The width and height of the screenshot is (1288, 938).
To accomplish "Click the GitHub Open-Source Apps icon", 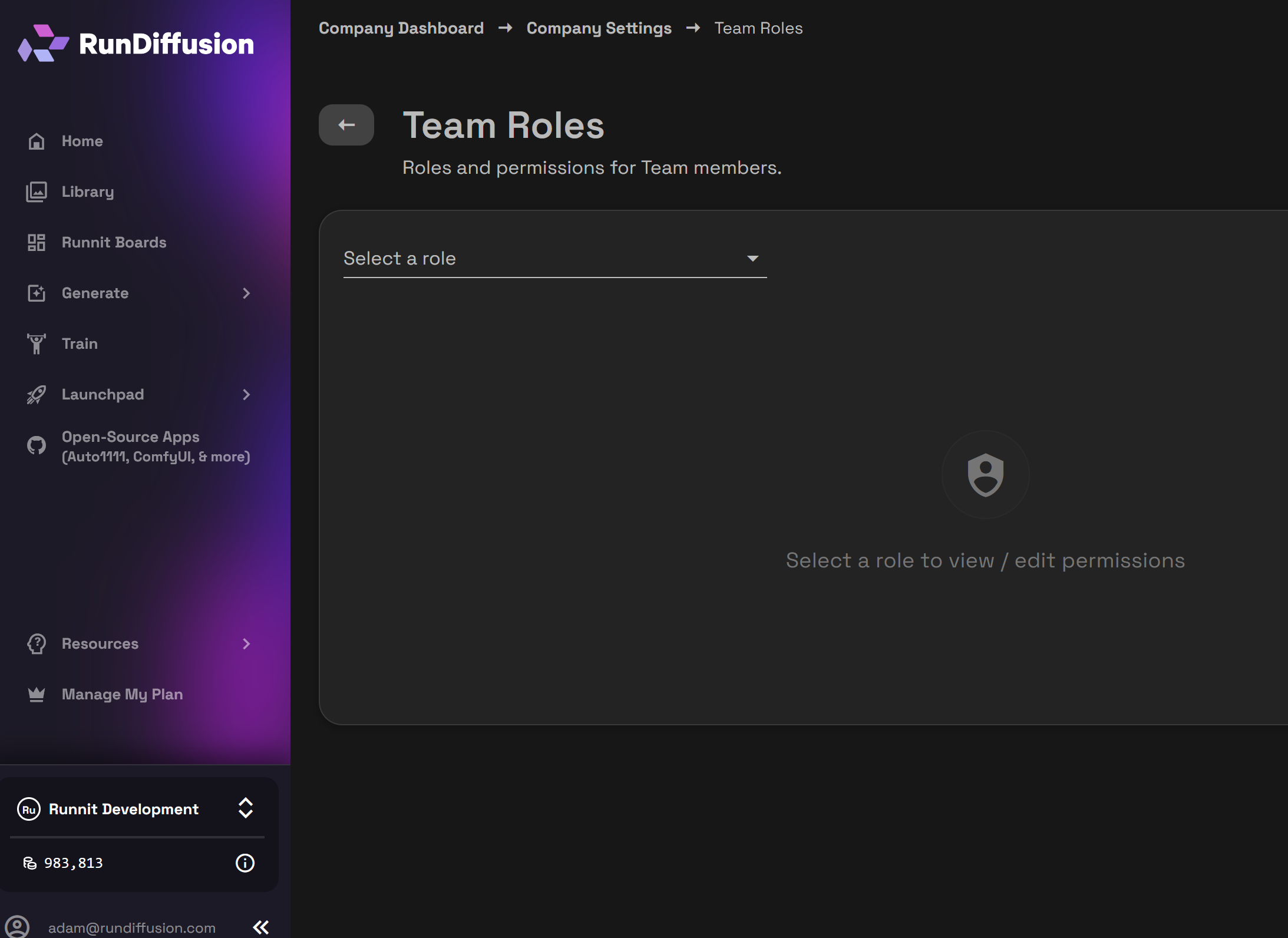I will pyautogui.click(x=37, y=445).
